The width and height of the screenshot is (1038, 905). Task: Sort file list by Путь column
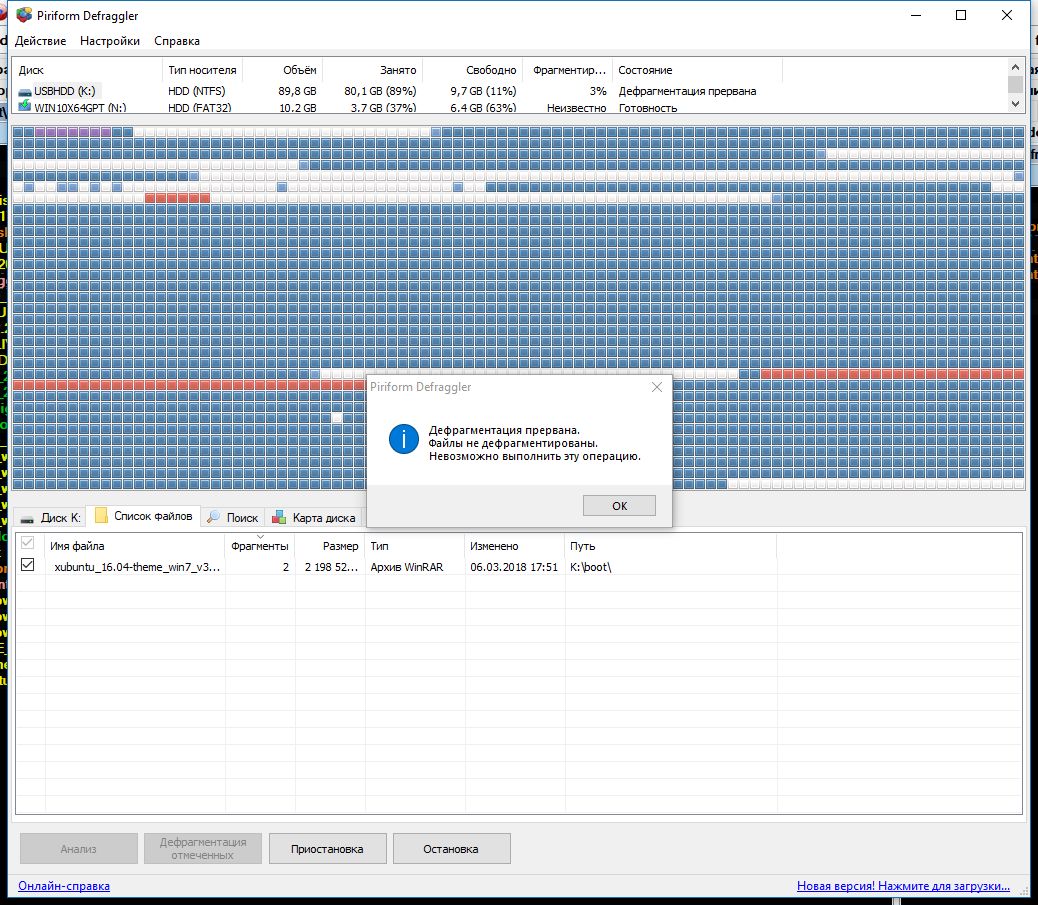(671, 546)
